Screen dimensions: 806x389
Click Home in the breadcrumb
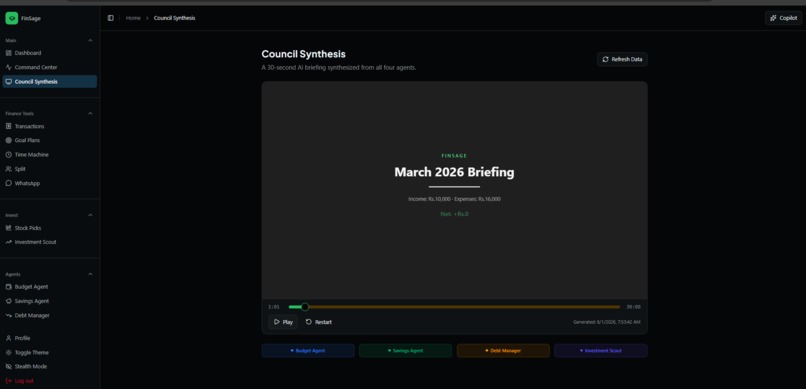(x=133, y=18)
